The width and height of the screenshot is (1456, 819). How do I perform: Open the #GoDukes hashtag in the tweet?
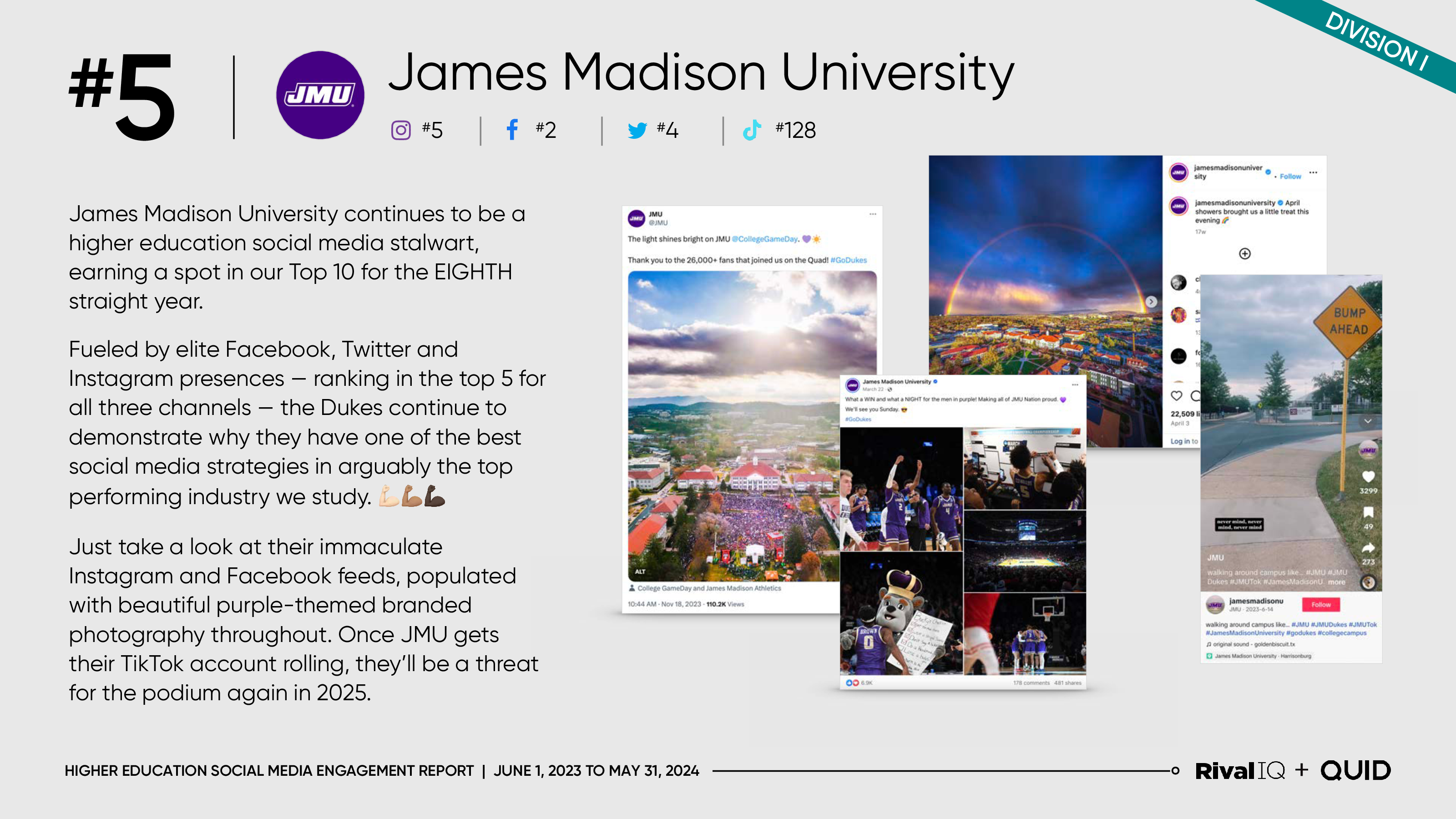[849, 260]
